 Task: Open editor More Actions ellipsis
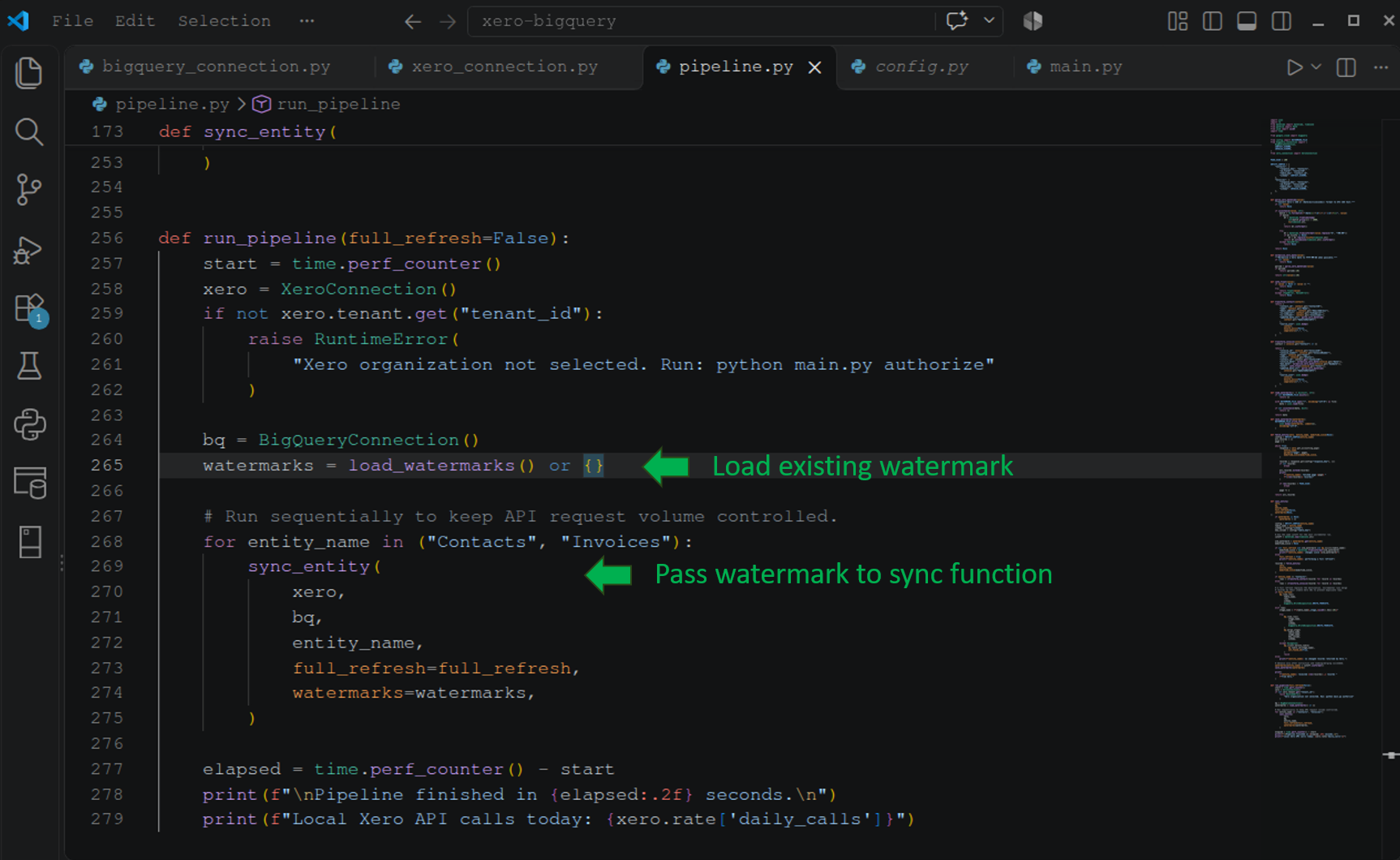pyautogui.click(x=1381, y=67)
